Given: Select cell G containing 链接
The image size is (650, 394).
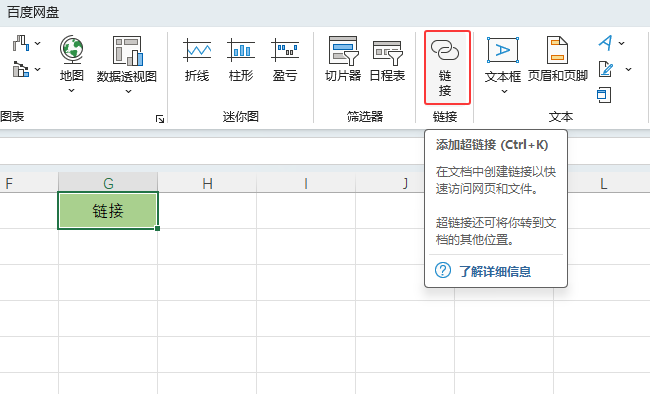Looking at the screenshot, I should click(108, 211).
